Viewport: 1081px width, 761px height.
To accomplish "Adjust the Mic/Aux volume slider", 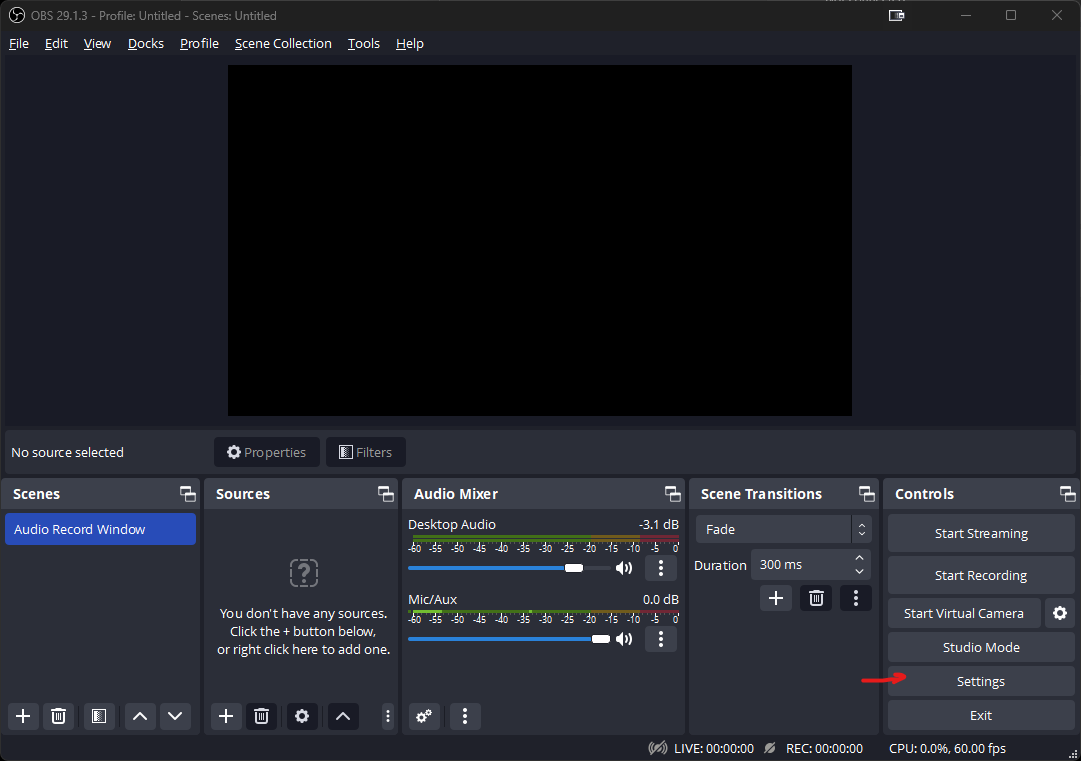I will tap(509, 639).
